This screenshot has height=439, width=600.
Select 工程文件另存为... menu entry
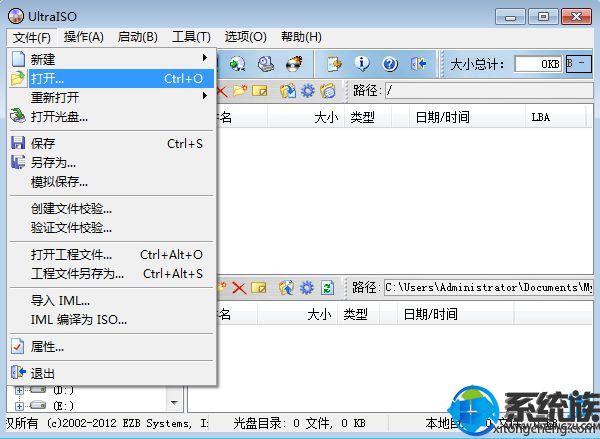tap(112, 274)
